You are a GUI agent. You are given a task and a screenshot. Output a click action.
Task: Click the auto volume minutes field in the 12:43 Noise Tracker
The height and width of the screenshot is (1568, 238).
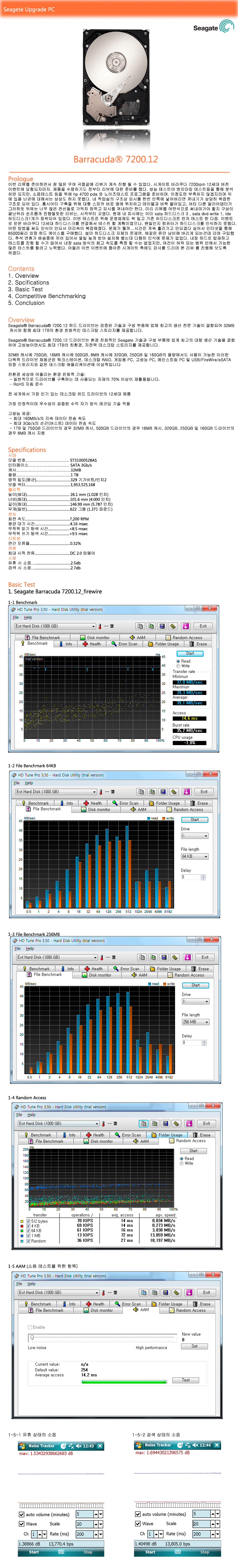(x=84, y=1514)
